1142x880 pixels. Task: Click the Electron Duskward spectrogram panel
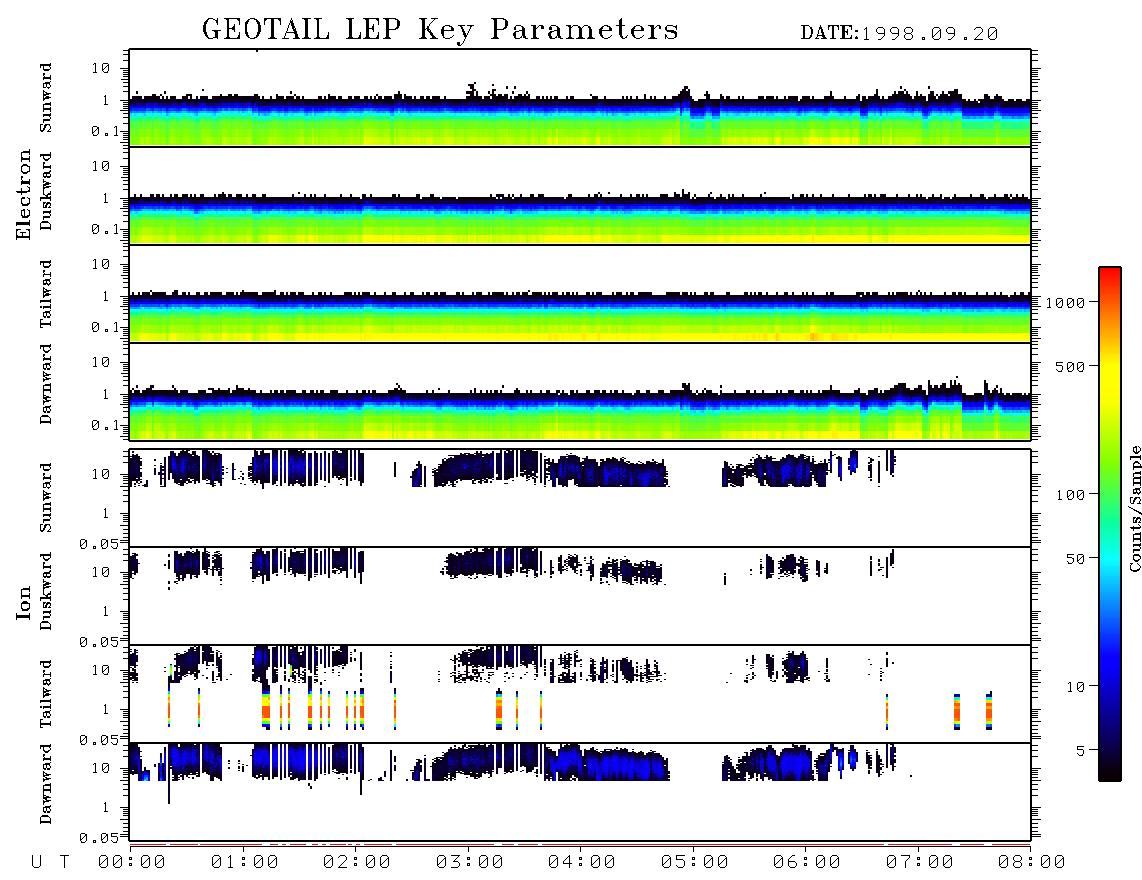580,196
